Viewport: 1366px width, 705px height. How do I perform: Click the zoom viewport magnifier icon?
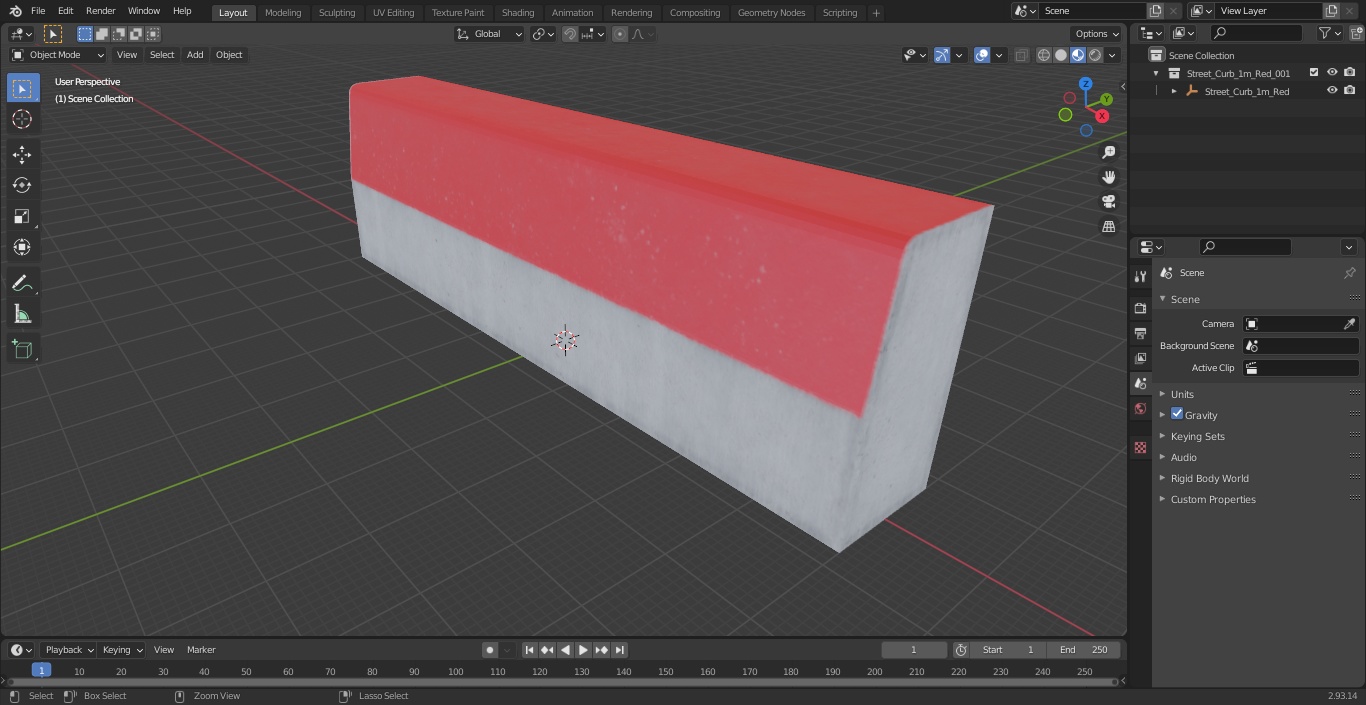pos(1108,152)
